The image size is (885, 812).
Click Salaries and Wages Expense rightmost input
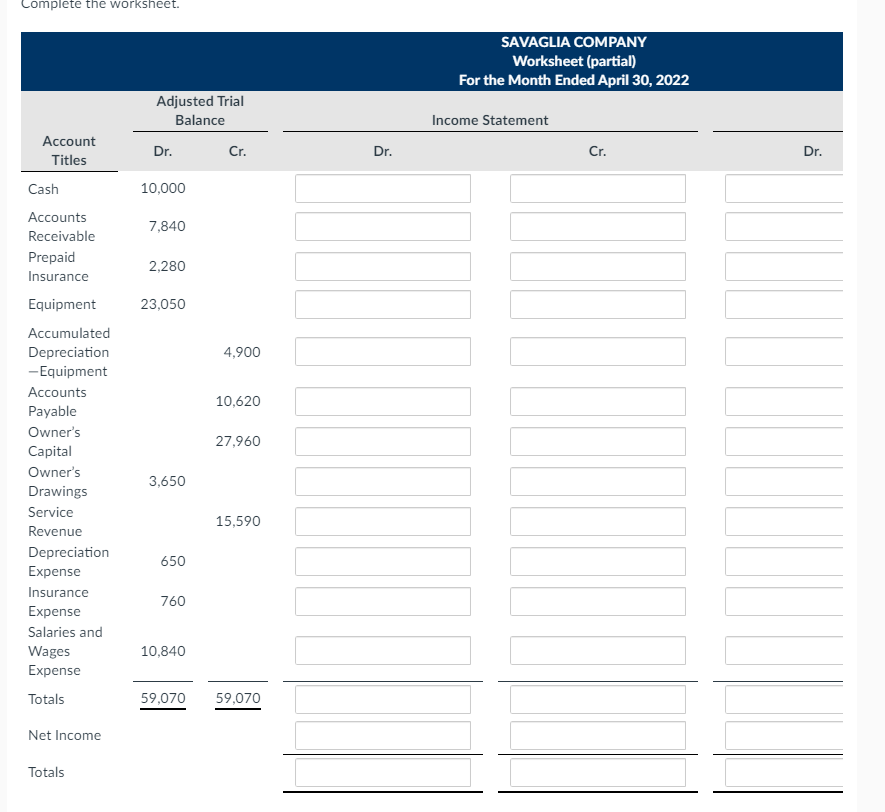[784, 651]
